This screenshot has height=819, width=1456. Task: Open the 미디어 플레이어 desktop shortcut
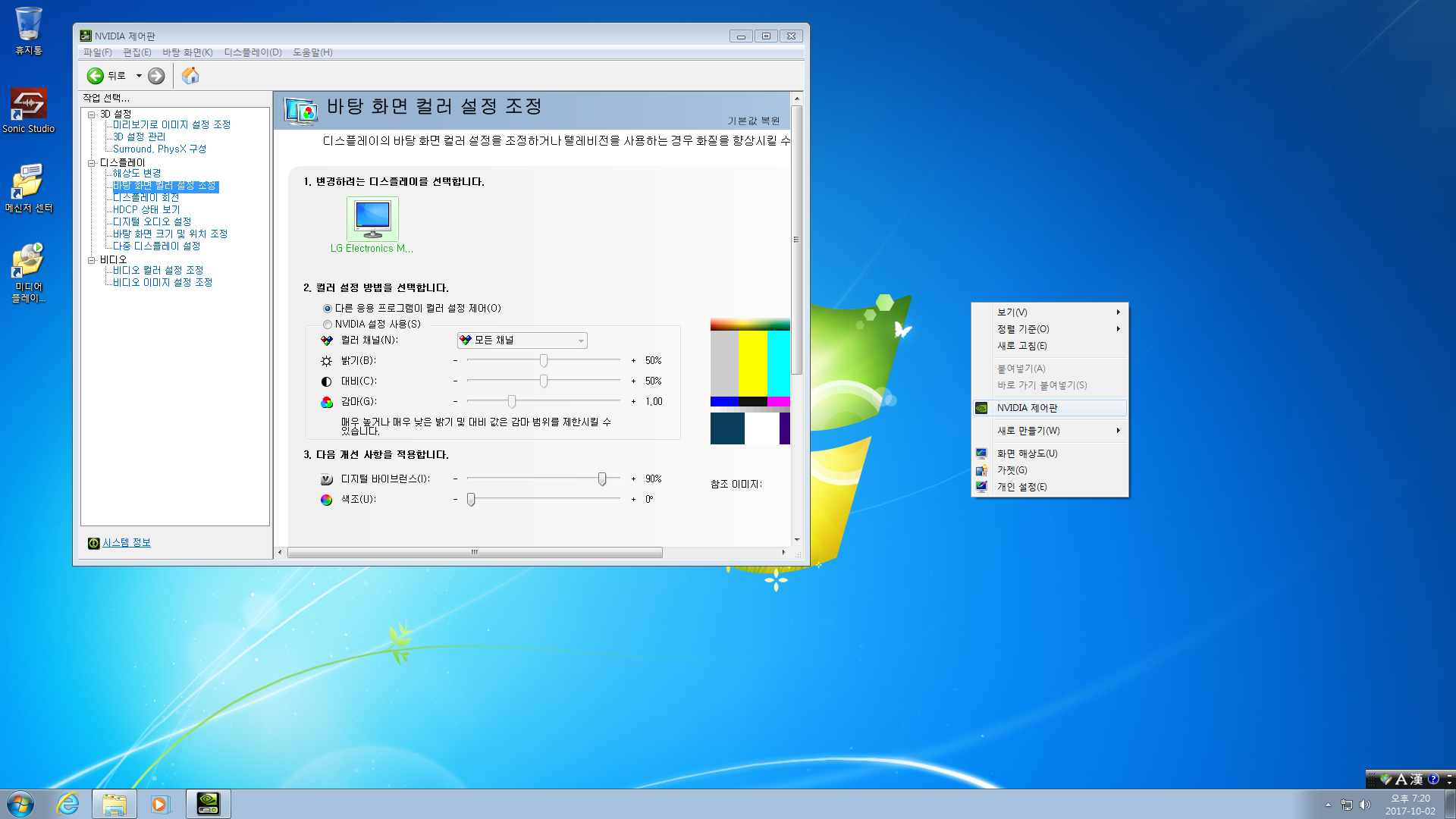[x=29, y=272]
